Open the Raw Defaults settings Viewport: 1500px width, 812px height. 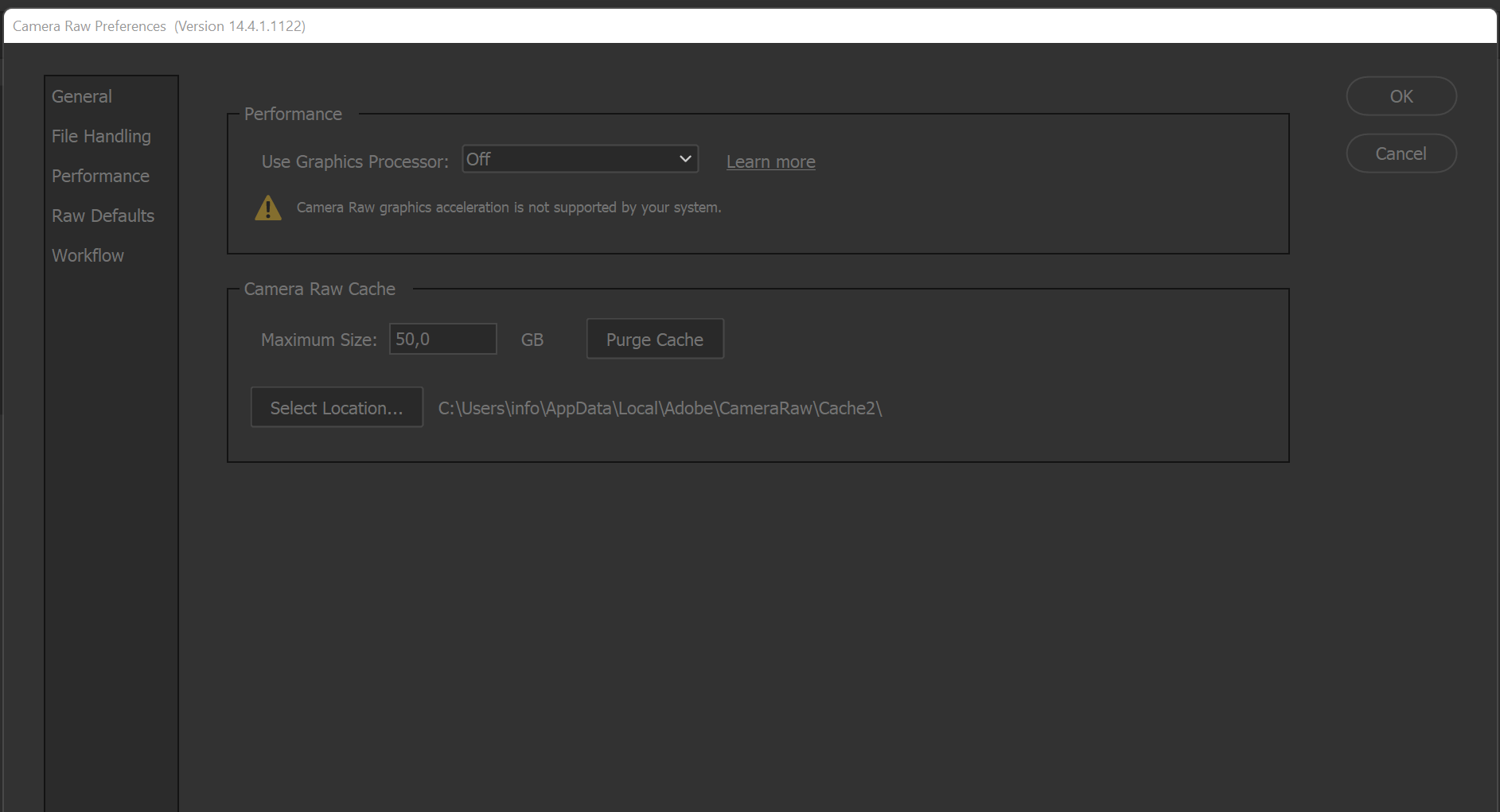click(103, 215)
